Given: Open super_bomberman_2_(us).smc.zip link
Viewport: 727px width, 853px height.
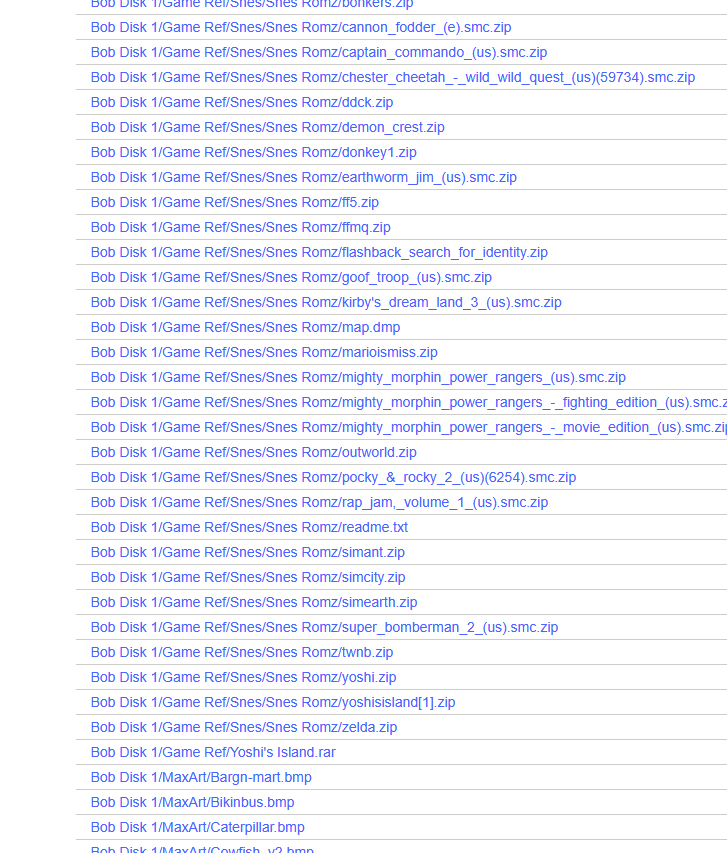Looking at the screenshot, I should (324, 628).
